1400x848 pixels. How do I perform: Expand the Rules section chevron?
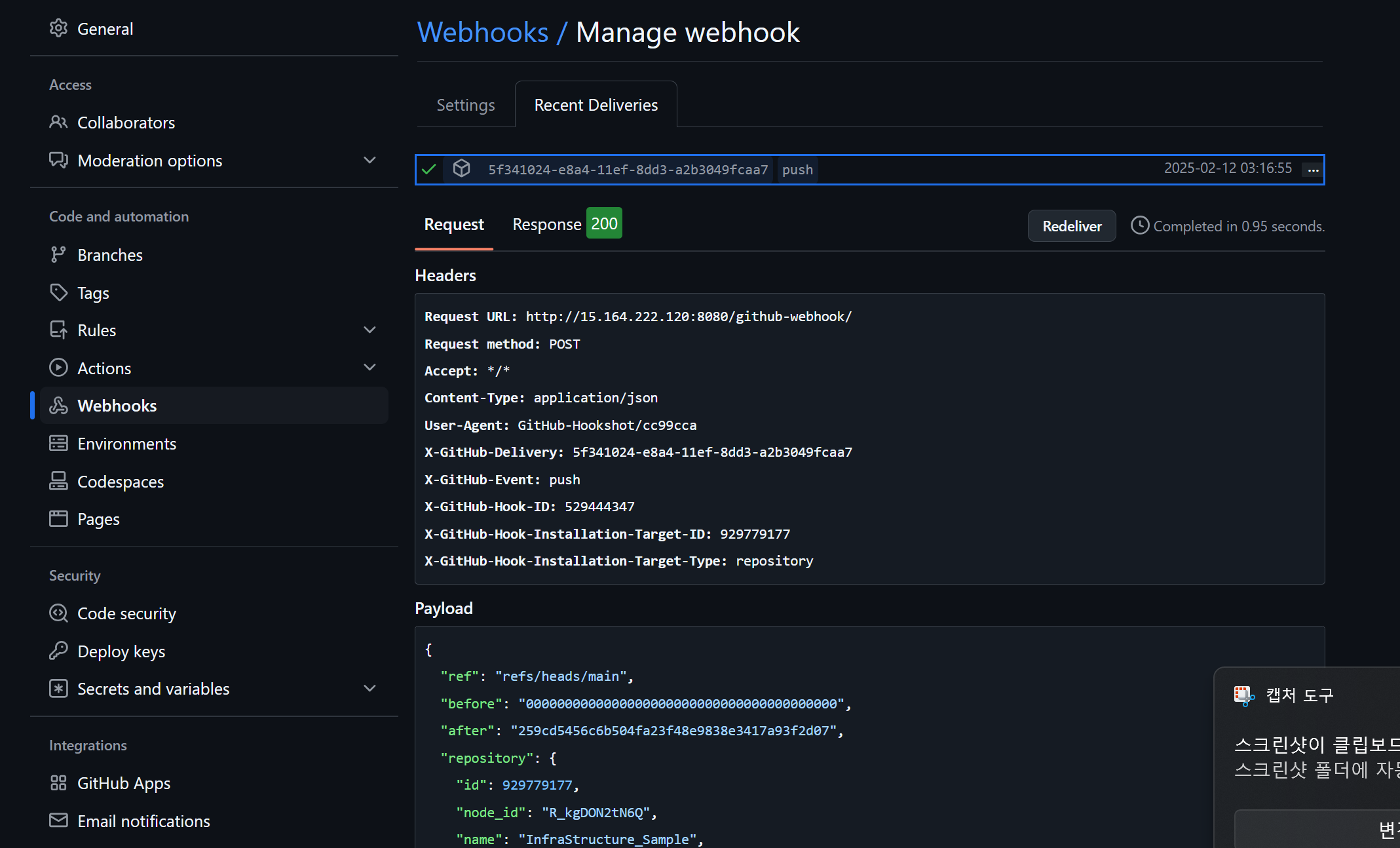pyautogui.click(x=369, y=330)
